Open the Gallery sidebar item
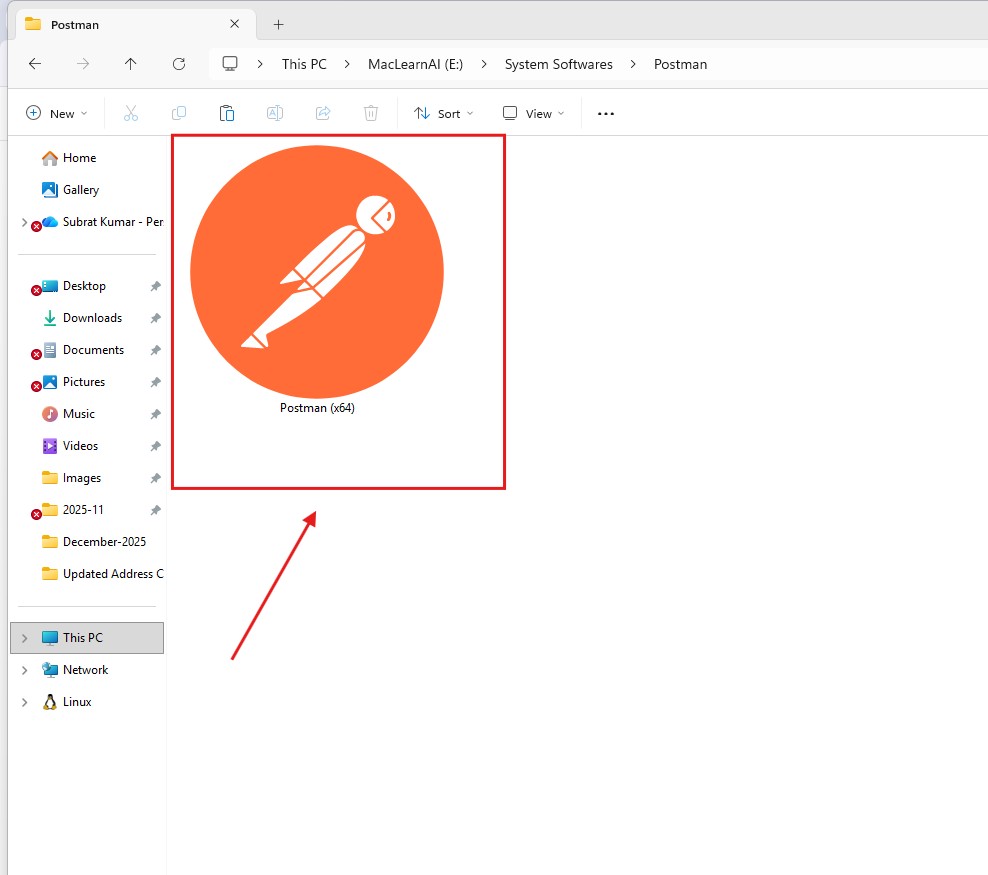The width and height of the screenshot is (988, 875). (81, 190)
